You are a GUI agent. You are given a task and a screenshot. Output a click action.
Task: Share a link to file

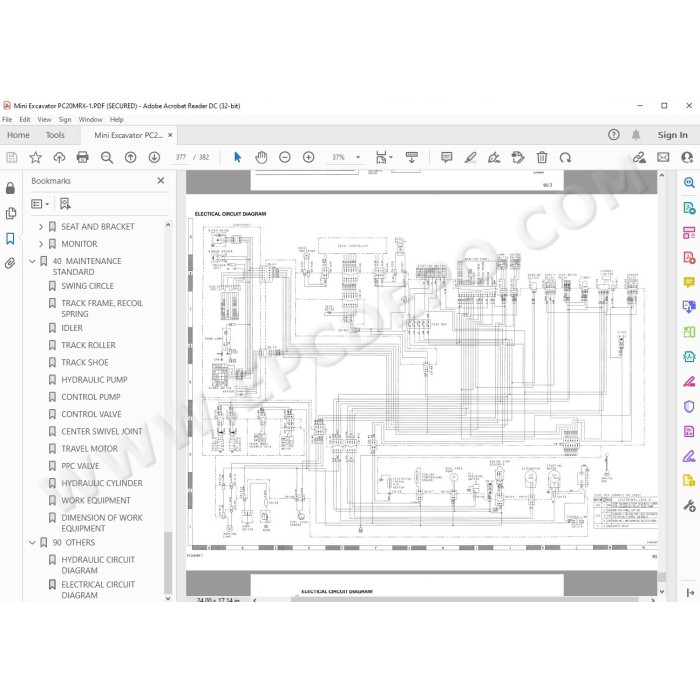tap(639, 157)
